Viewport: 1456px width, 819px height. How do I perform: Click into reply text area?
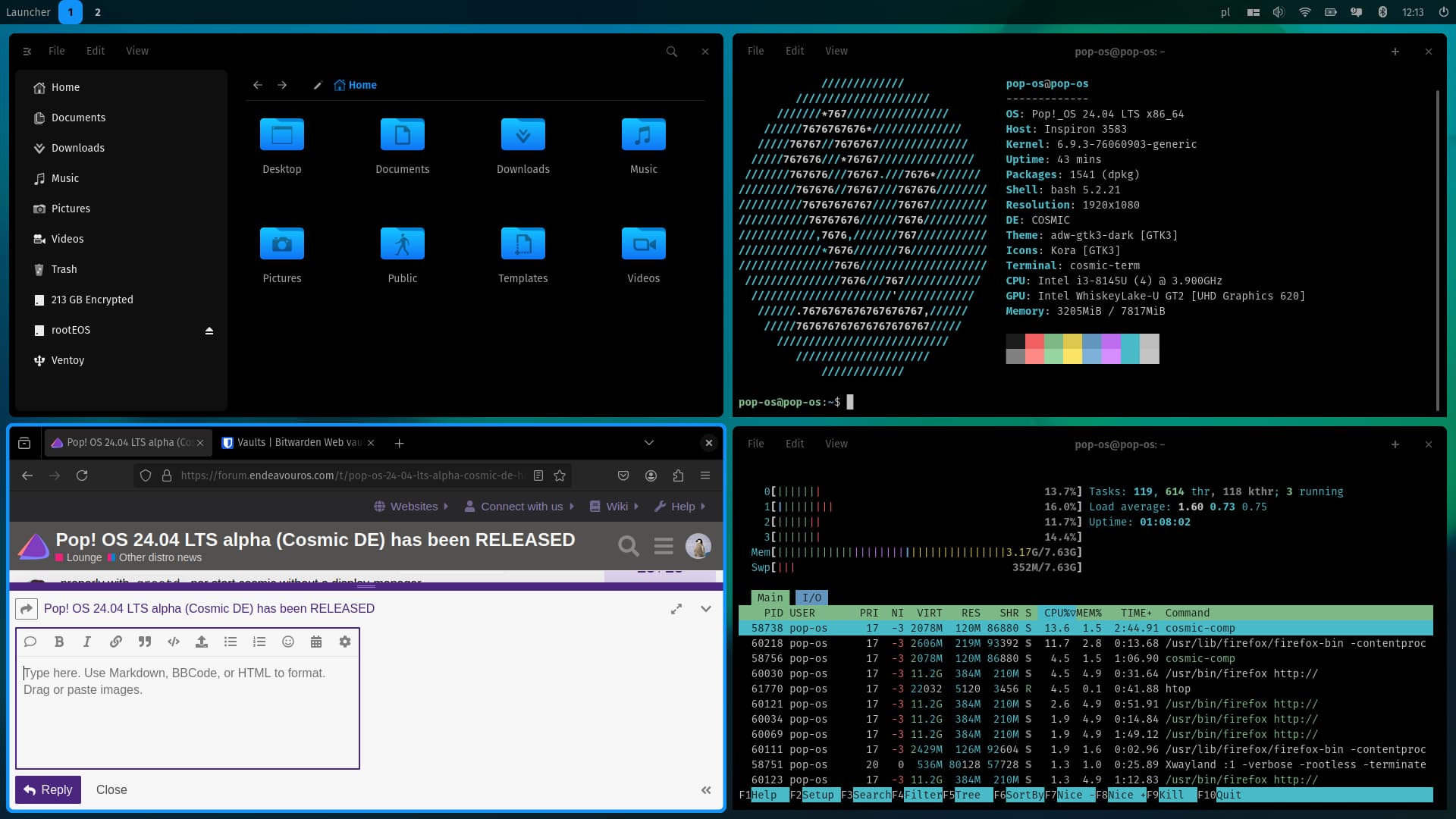(x=187, y=713)
